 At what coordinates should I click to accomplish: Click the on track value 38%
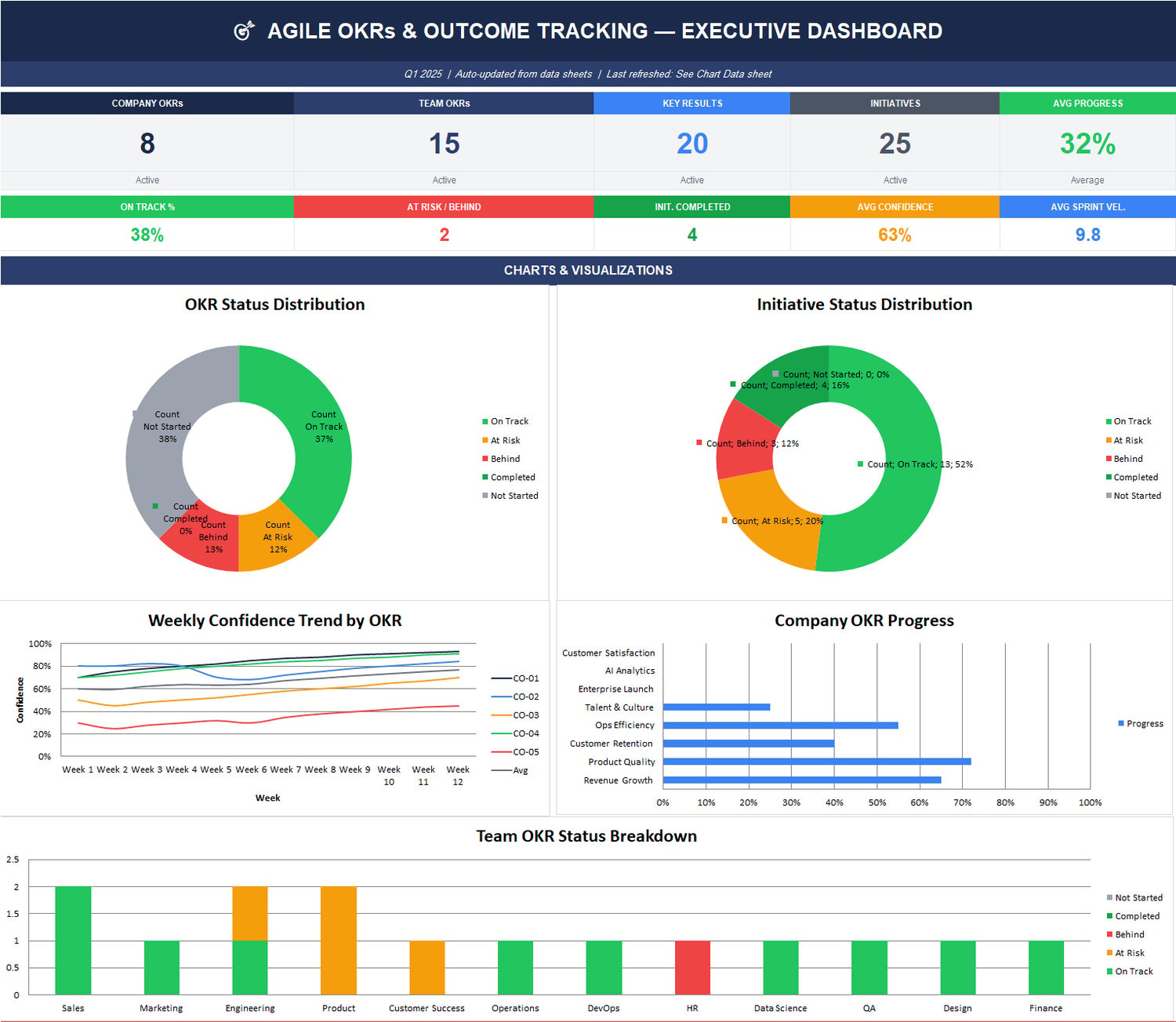point(147,235)
